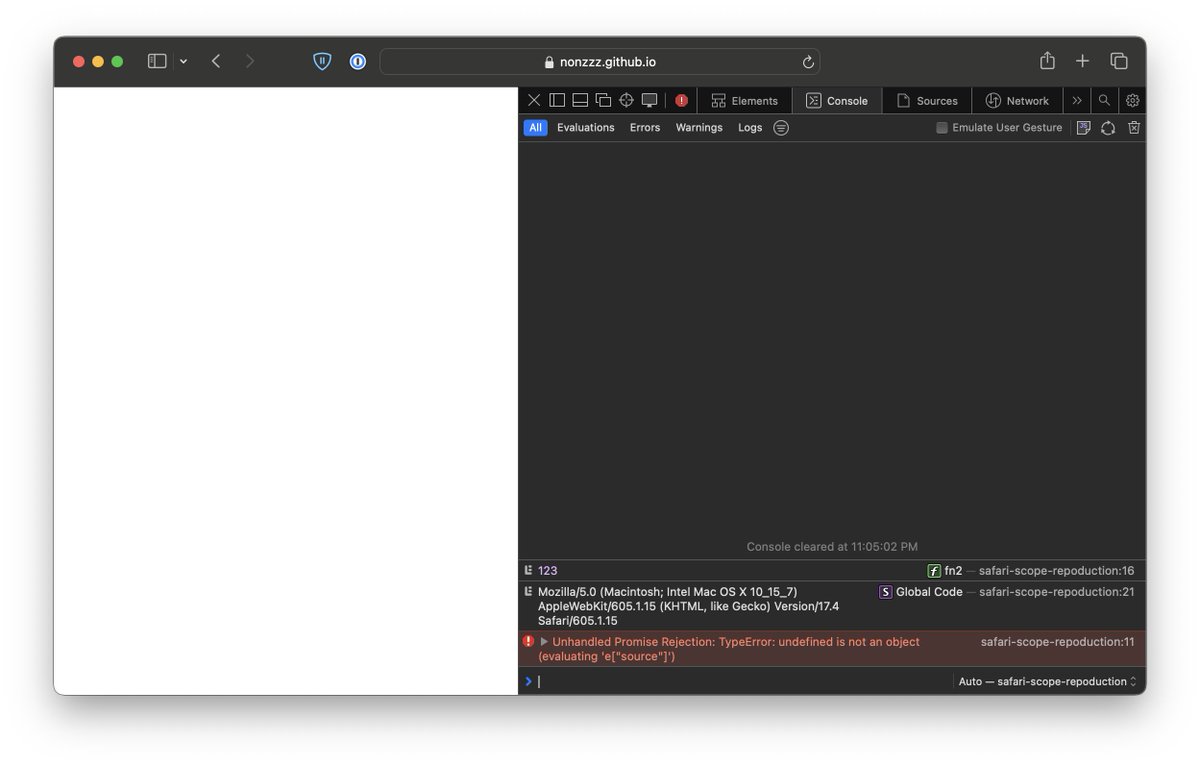Open Web Inspector settings gear
Image resolution: width=1200 pixels, height=766 pixels.
[1132, 100]
